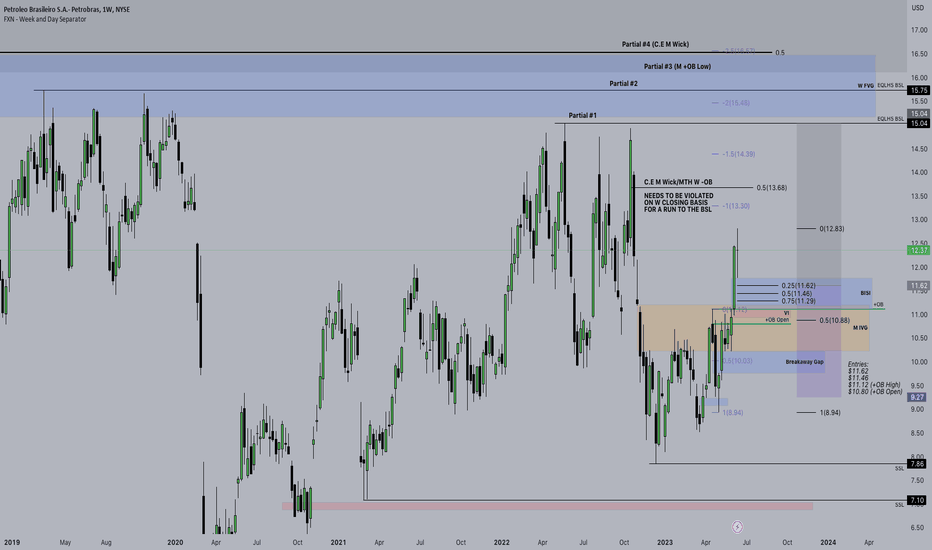
Task: Select the 'Breakaway Gap' zone label
Action: tap(804, 362)
